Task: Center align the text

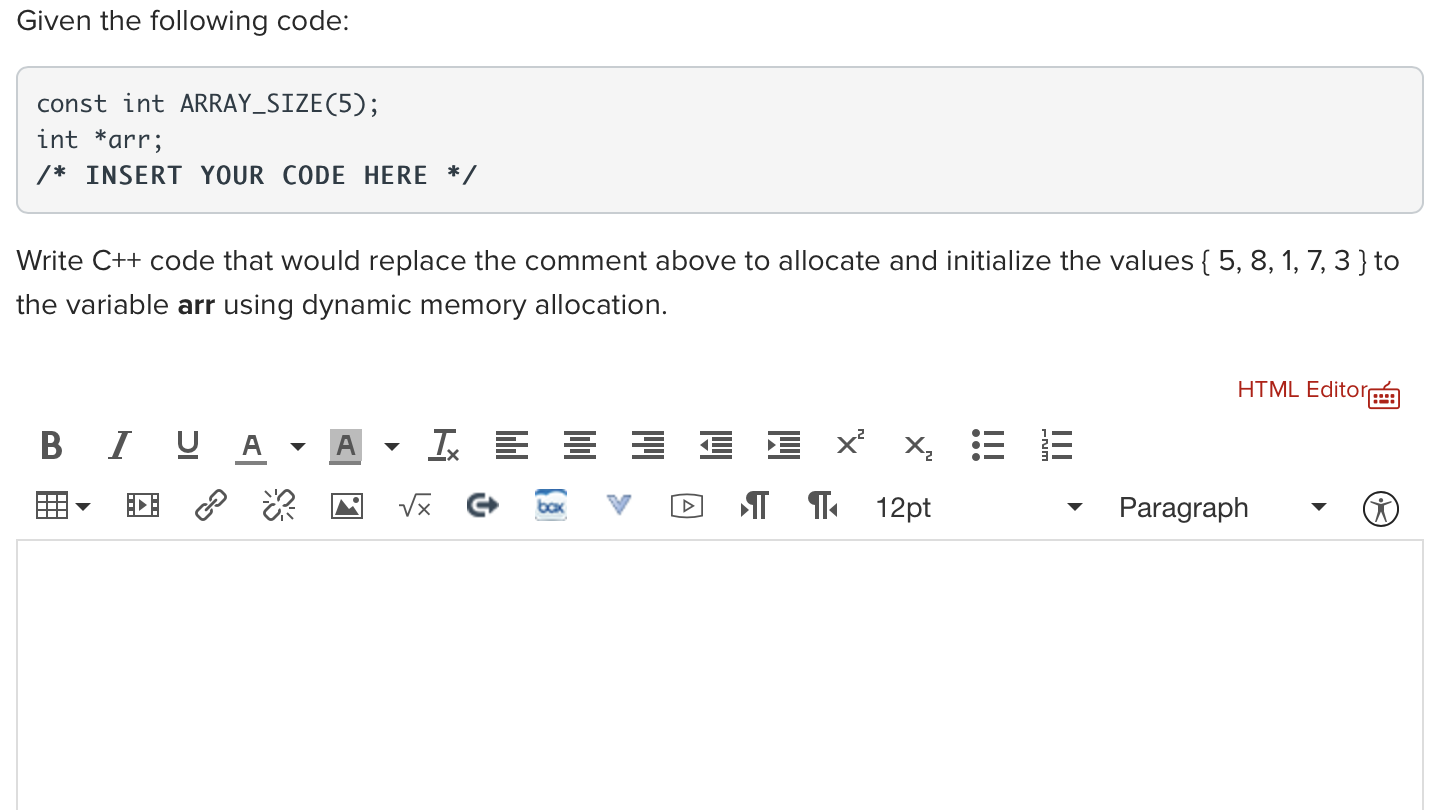Action: pyautogui.click(x=580, y=445)
